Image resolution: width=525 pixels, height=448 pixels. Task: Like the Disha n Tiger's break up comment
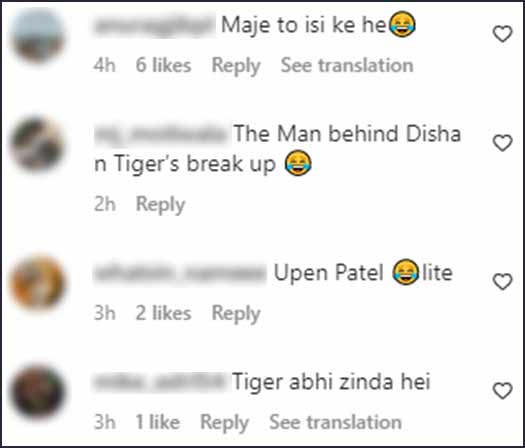tap(503, 143)
